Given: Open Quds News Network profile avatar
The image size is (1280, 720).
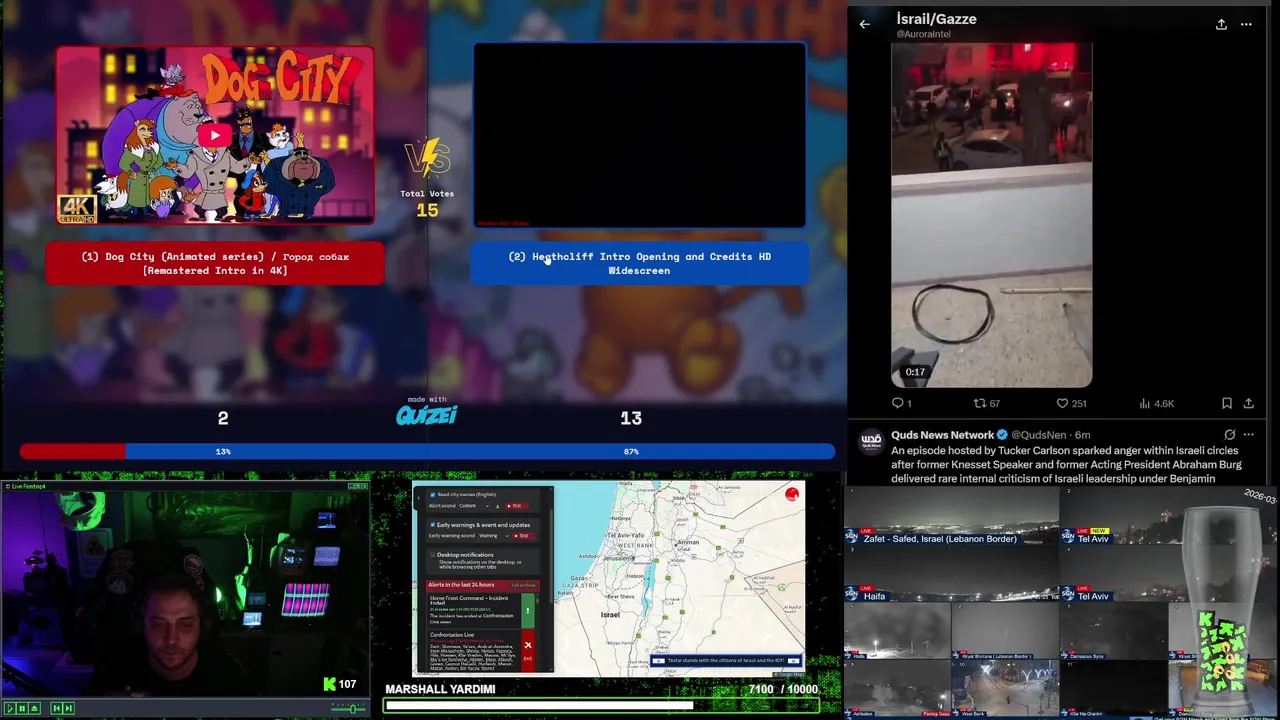Looking at the screenshot, I should pyautogui.click(x=871, y=440).
